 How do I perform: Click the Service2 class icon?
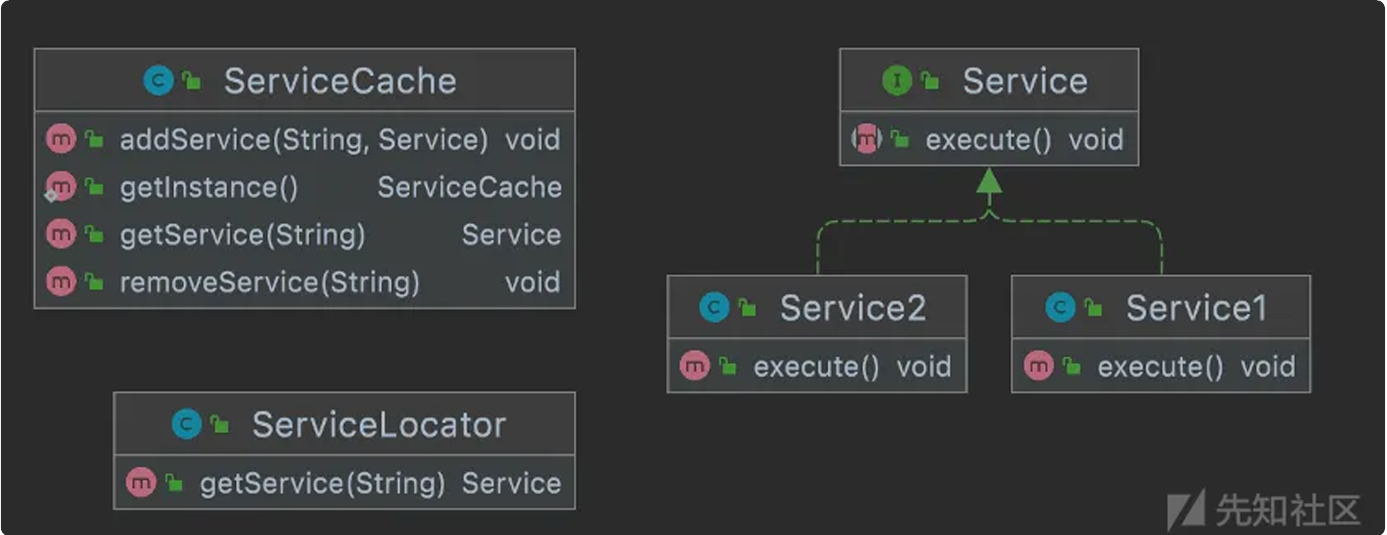[714, 308]
